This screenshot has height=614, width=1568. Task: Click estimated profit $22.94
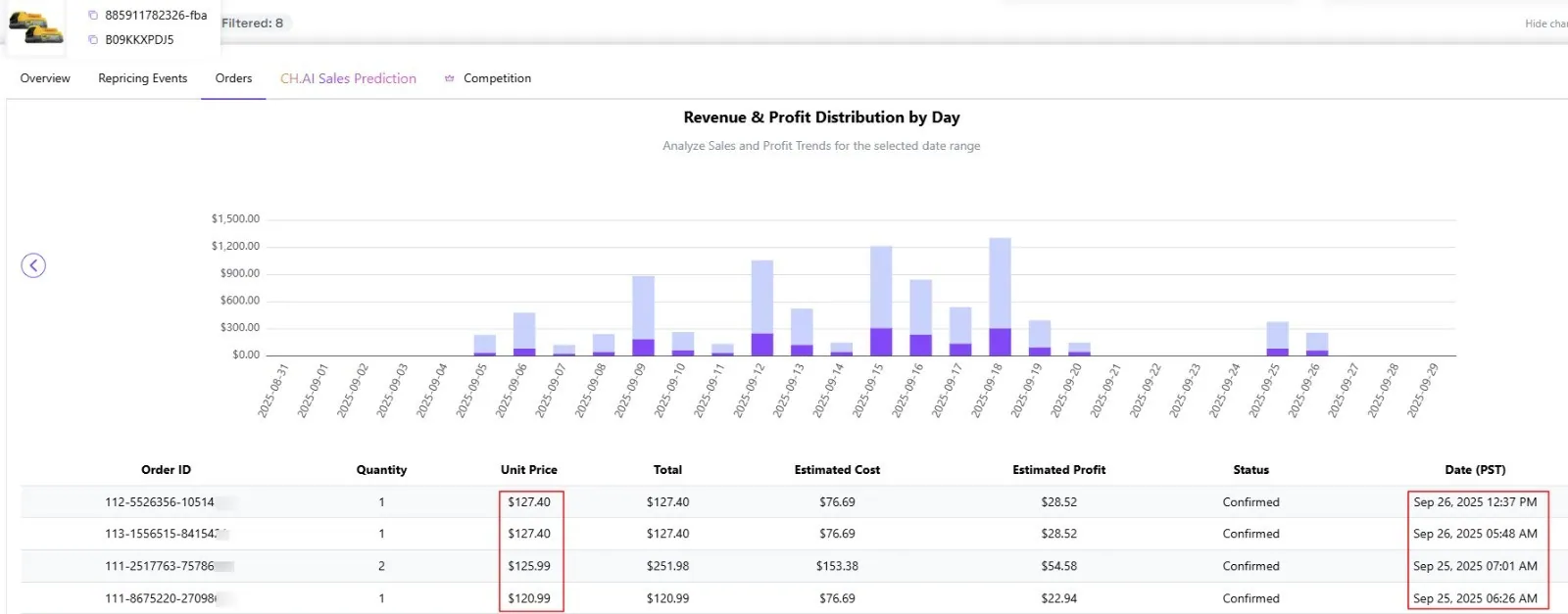1058,598
